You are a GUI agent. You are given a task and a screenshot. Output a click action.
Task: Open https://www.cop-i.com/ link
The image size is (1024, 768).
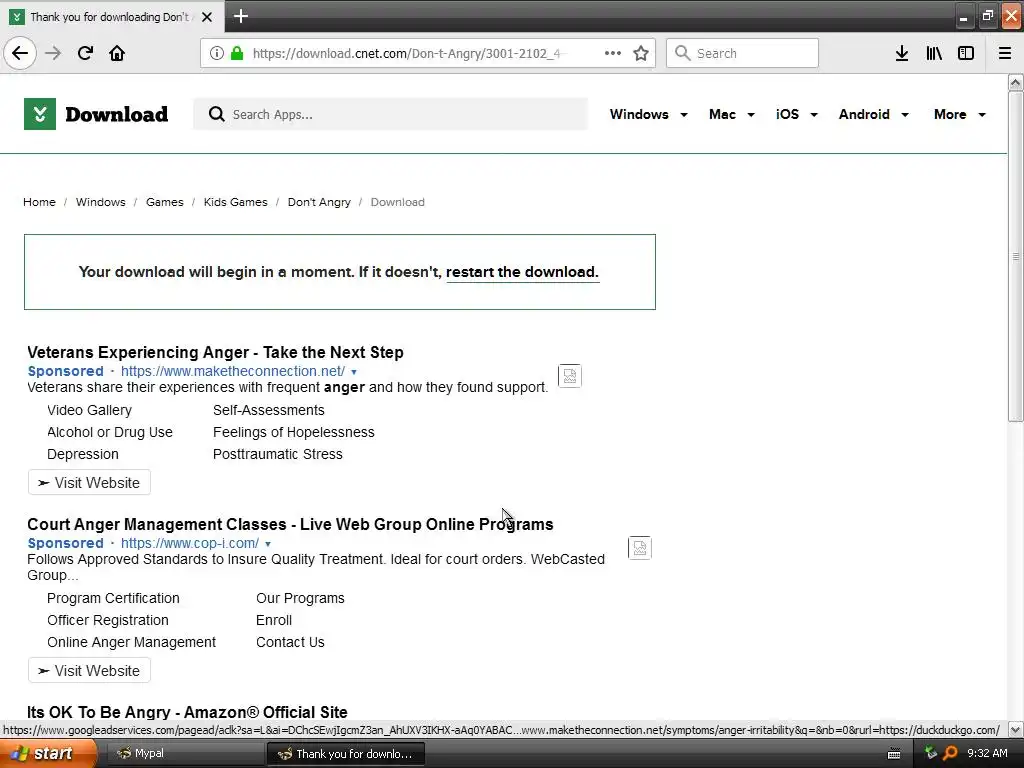pyautogui.click(x=189, y=543)
